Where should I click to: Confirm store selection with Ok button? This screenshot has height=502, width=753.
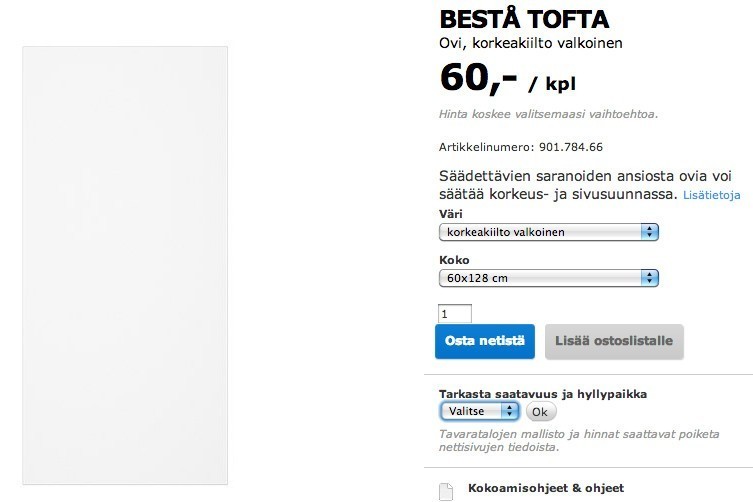pos(541,412)
